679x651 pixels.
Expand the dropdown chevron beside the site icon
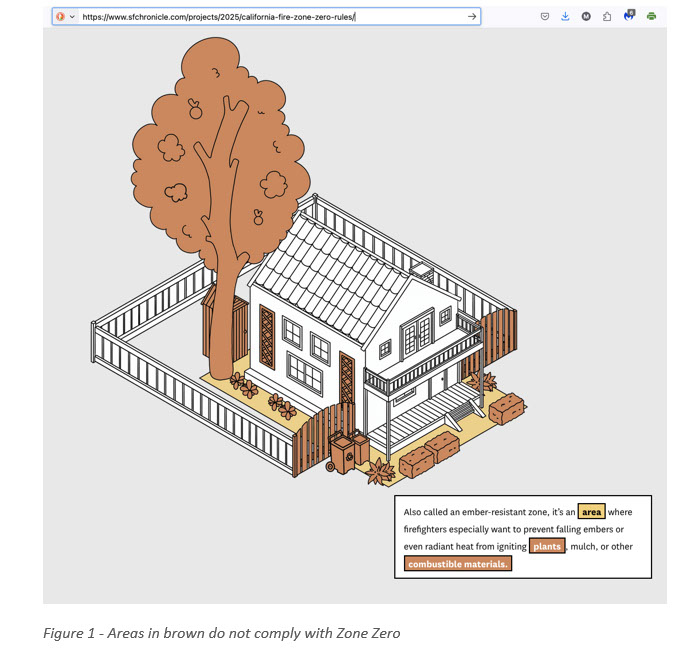(73, 17)
